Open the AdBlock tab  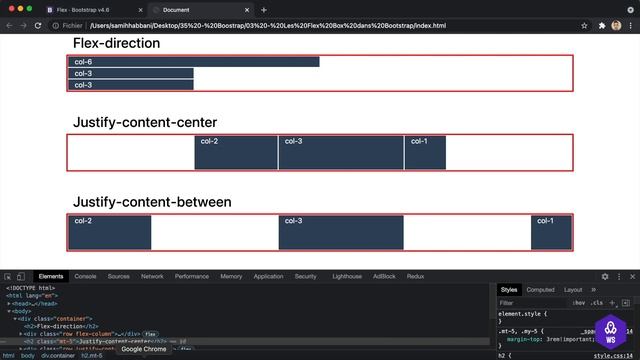point(384,276)
